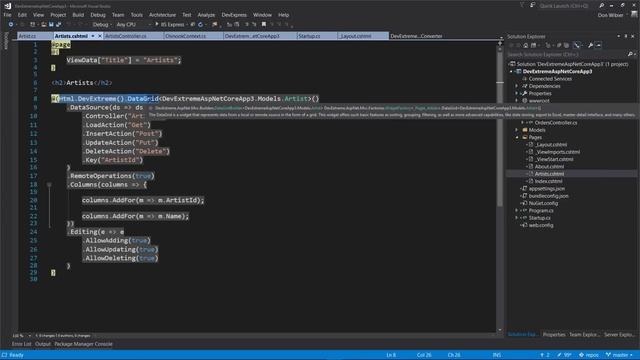Select OrdersController.cs in Solution Explorer
Screen dimensions: 640x360
click(556, 122)
